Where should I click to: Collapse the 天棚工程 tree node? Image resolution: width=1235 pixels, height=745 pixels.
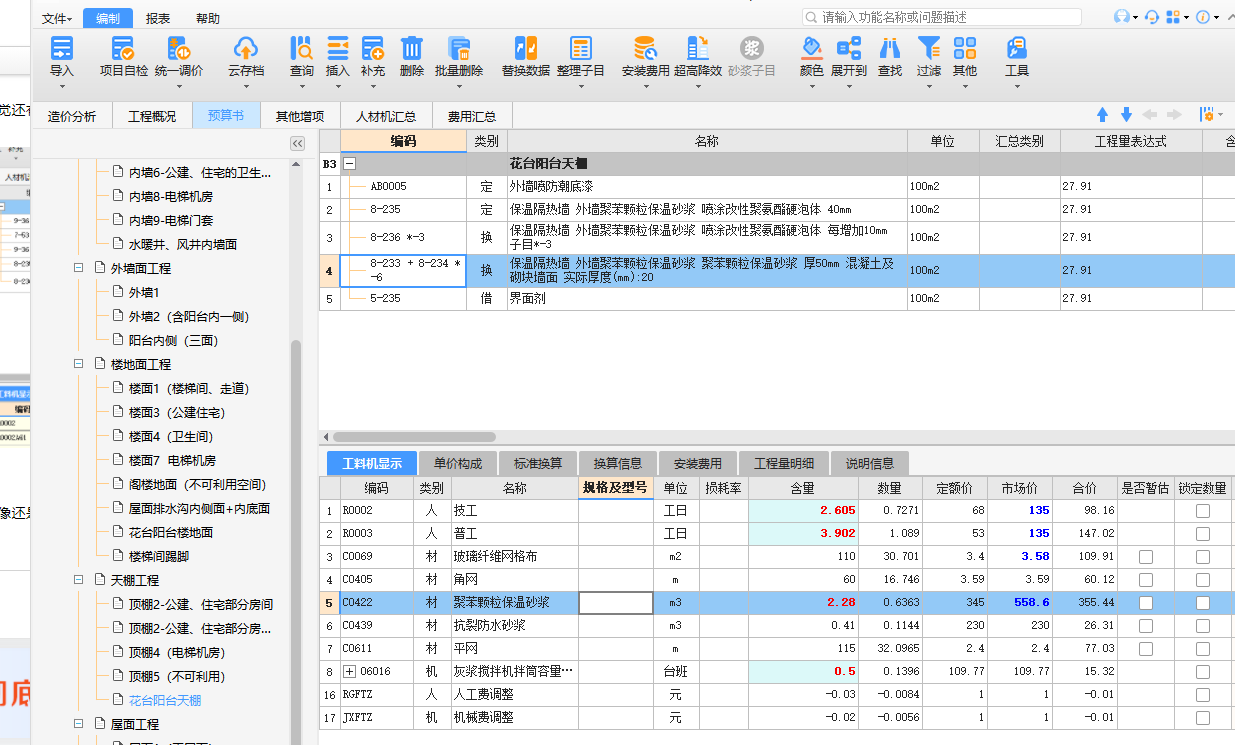[x=79, y=580]
